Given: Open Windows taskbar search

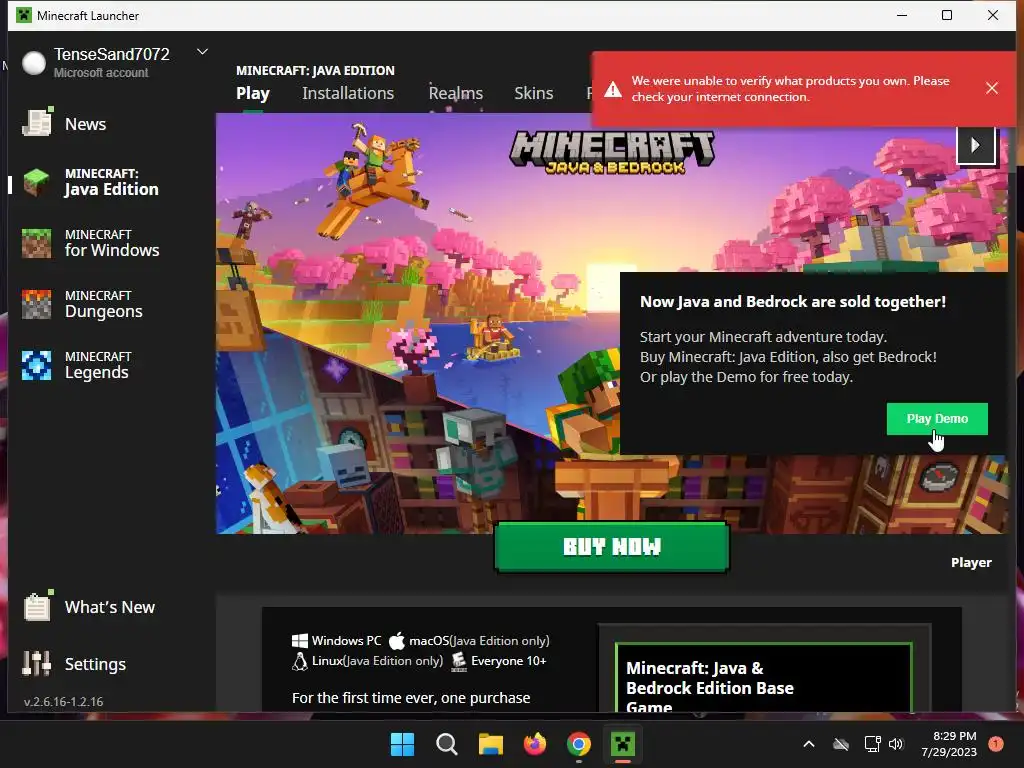Looking at the screenshot, I should [447, 744].
